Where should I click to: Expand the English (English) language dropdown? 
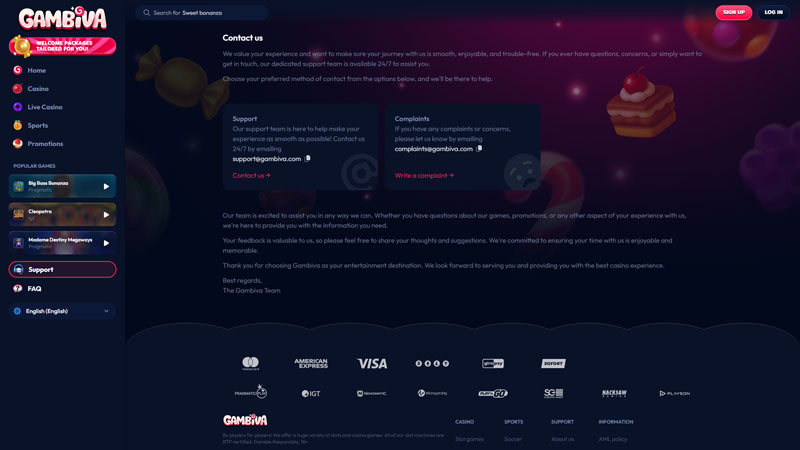pyautogui.click(x=62, y=311)
